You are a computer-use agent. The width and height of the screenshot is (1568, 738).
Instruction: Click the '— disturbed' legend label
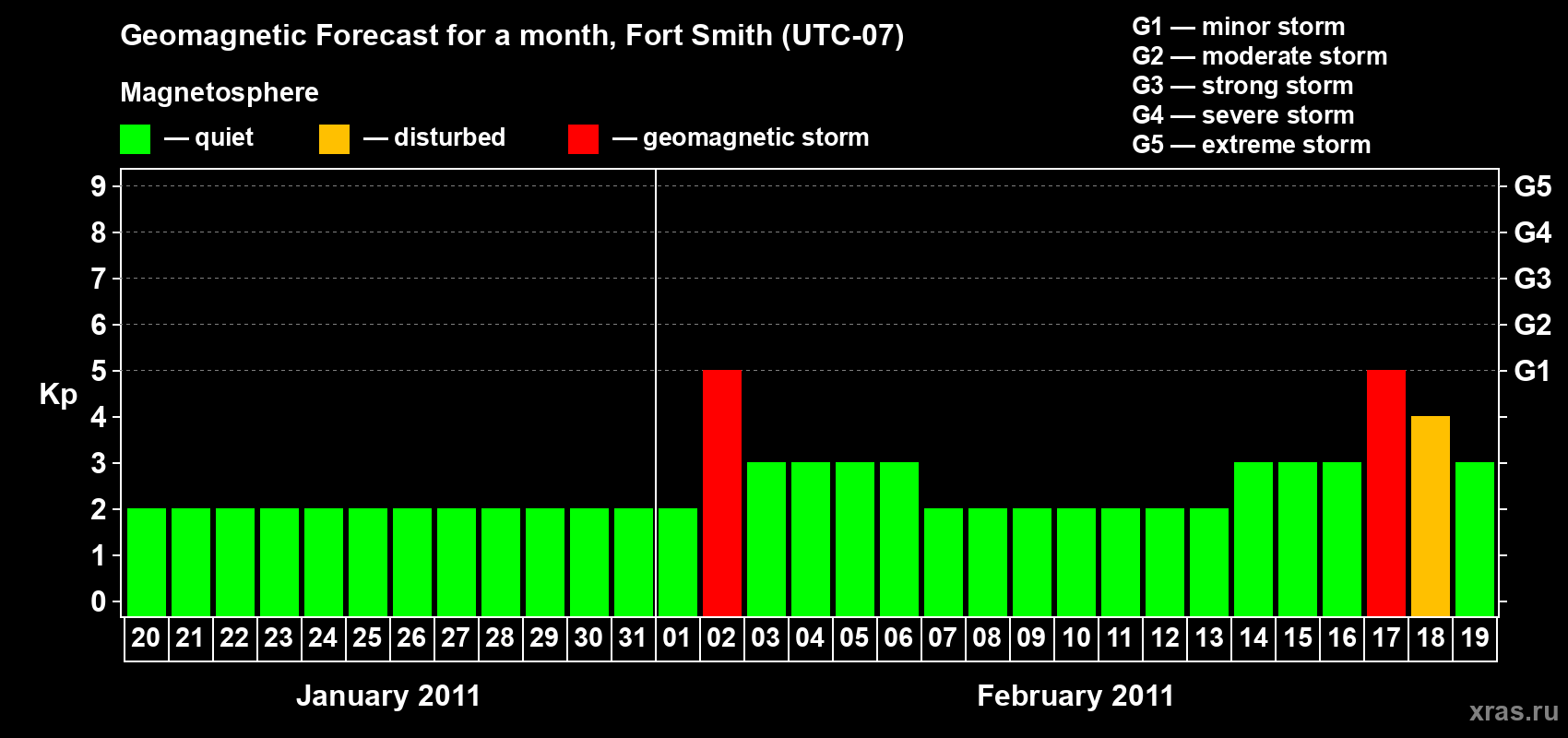pos(434,137)
